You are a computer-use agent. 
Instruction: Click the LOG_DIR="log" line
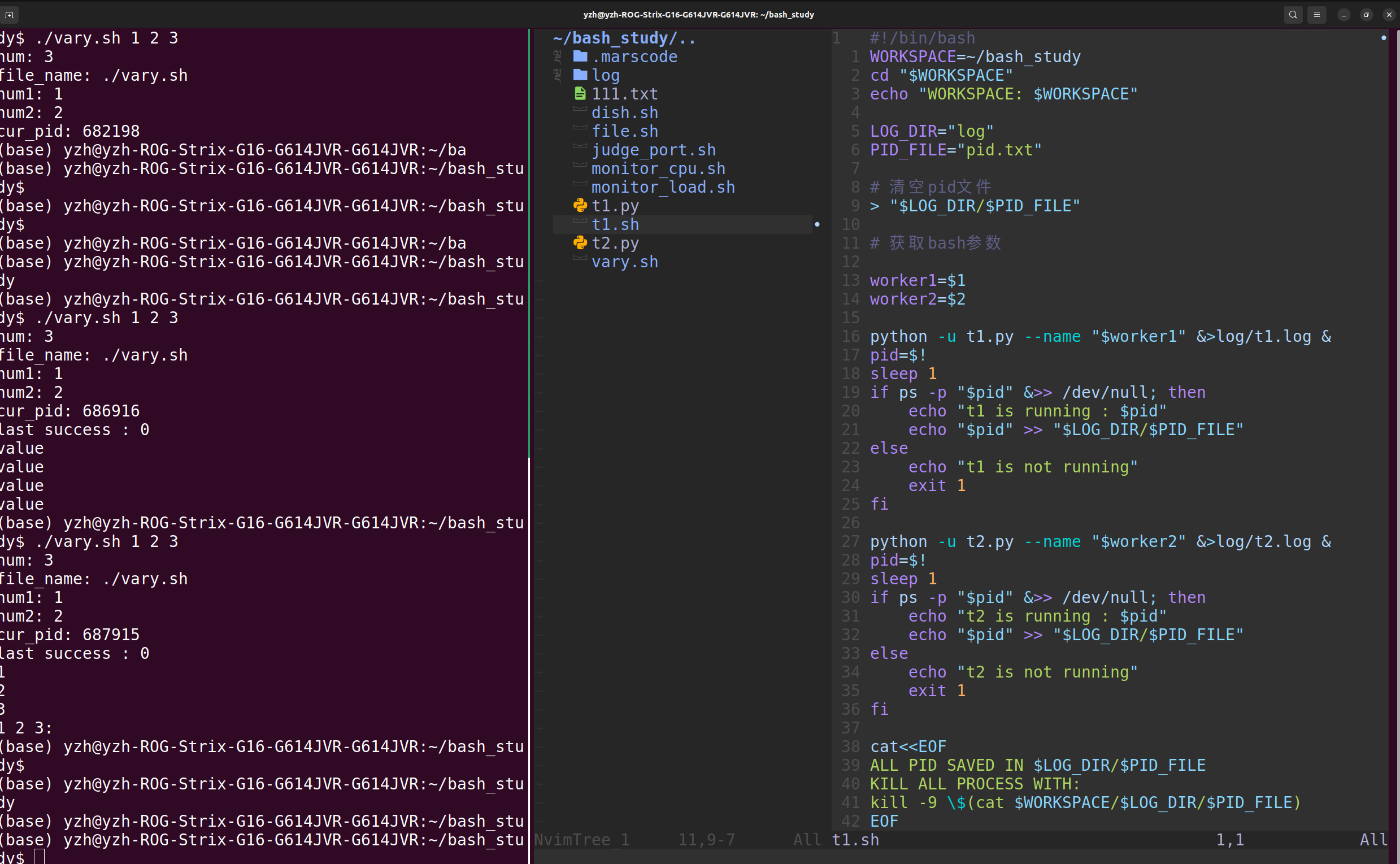click(932, 132)
